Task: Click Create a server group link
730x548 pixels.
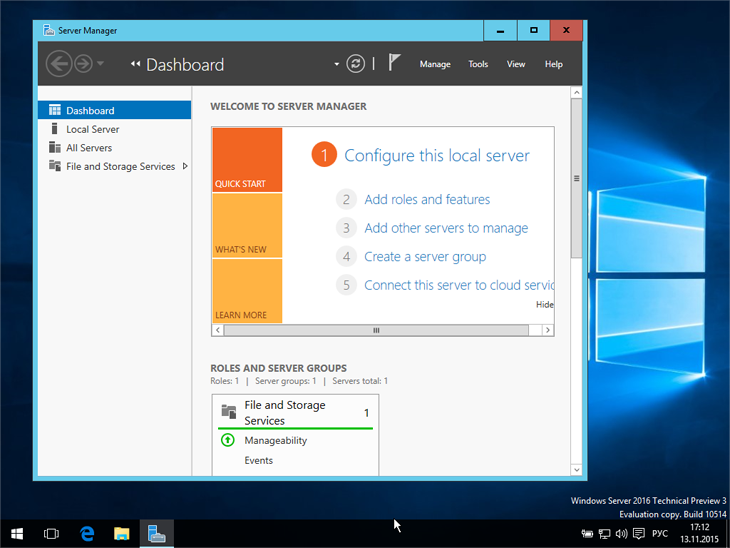Action: (425, 256)
